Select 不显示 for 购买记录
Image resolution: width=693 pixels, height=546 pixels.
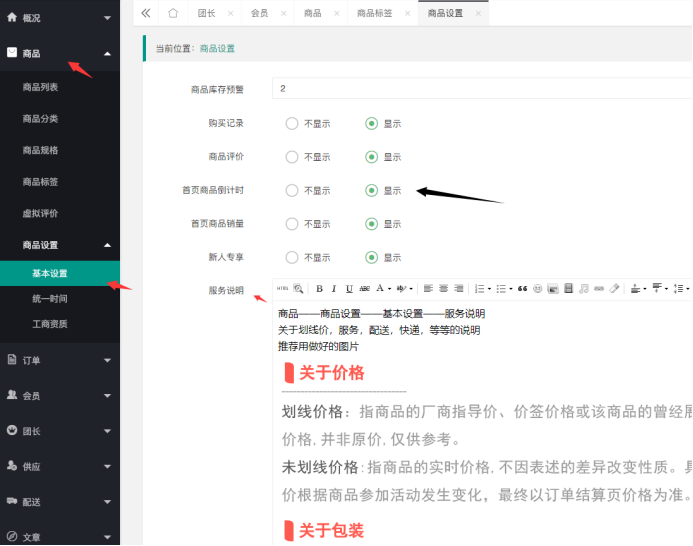pos(292,123)
